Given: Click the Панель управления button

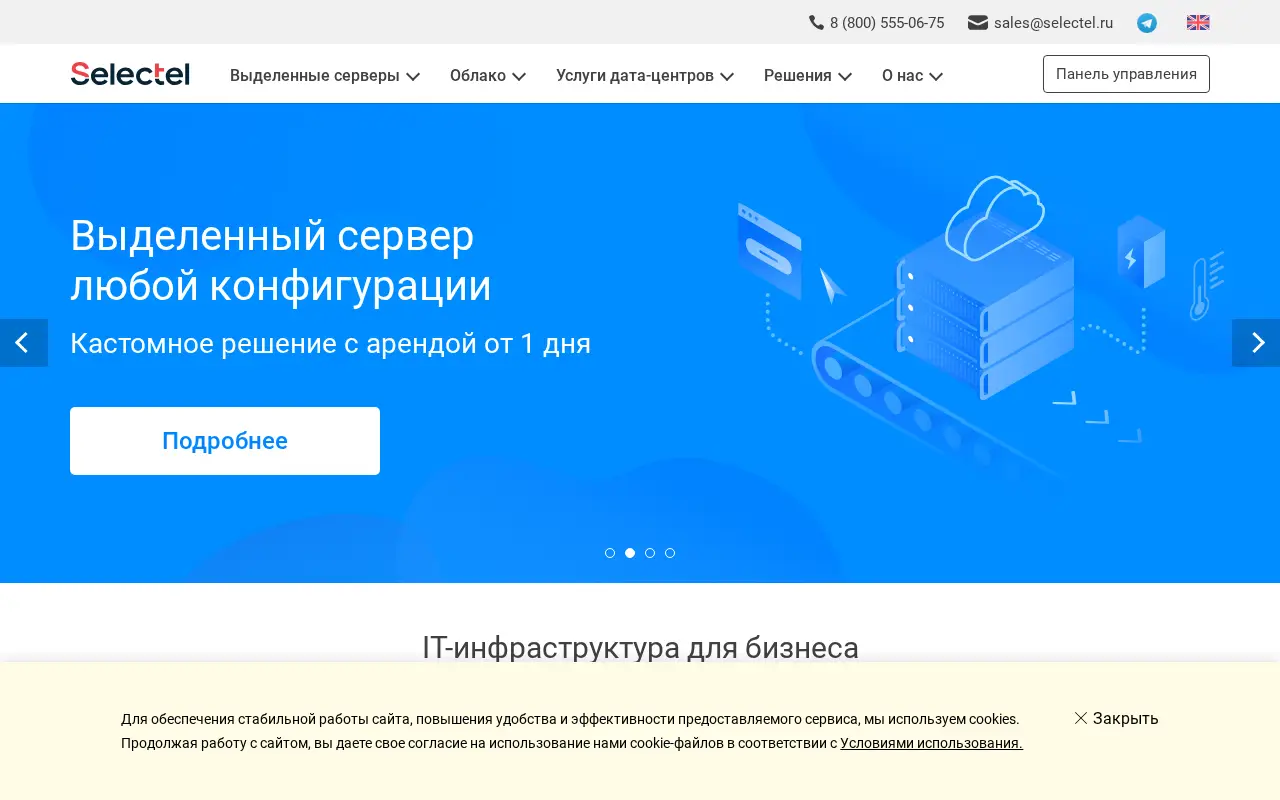Looking at the screenshot, I should tap(1126, 74).
